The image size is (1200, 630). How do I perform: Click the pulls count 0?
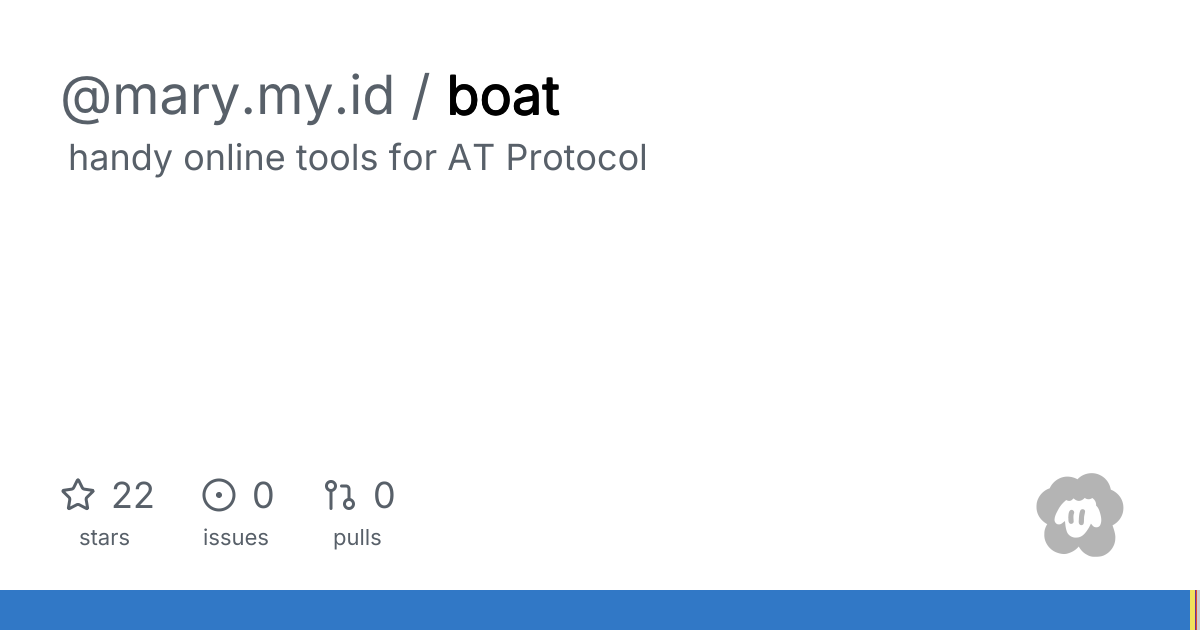pyautogui.click(x=384, y=495)
